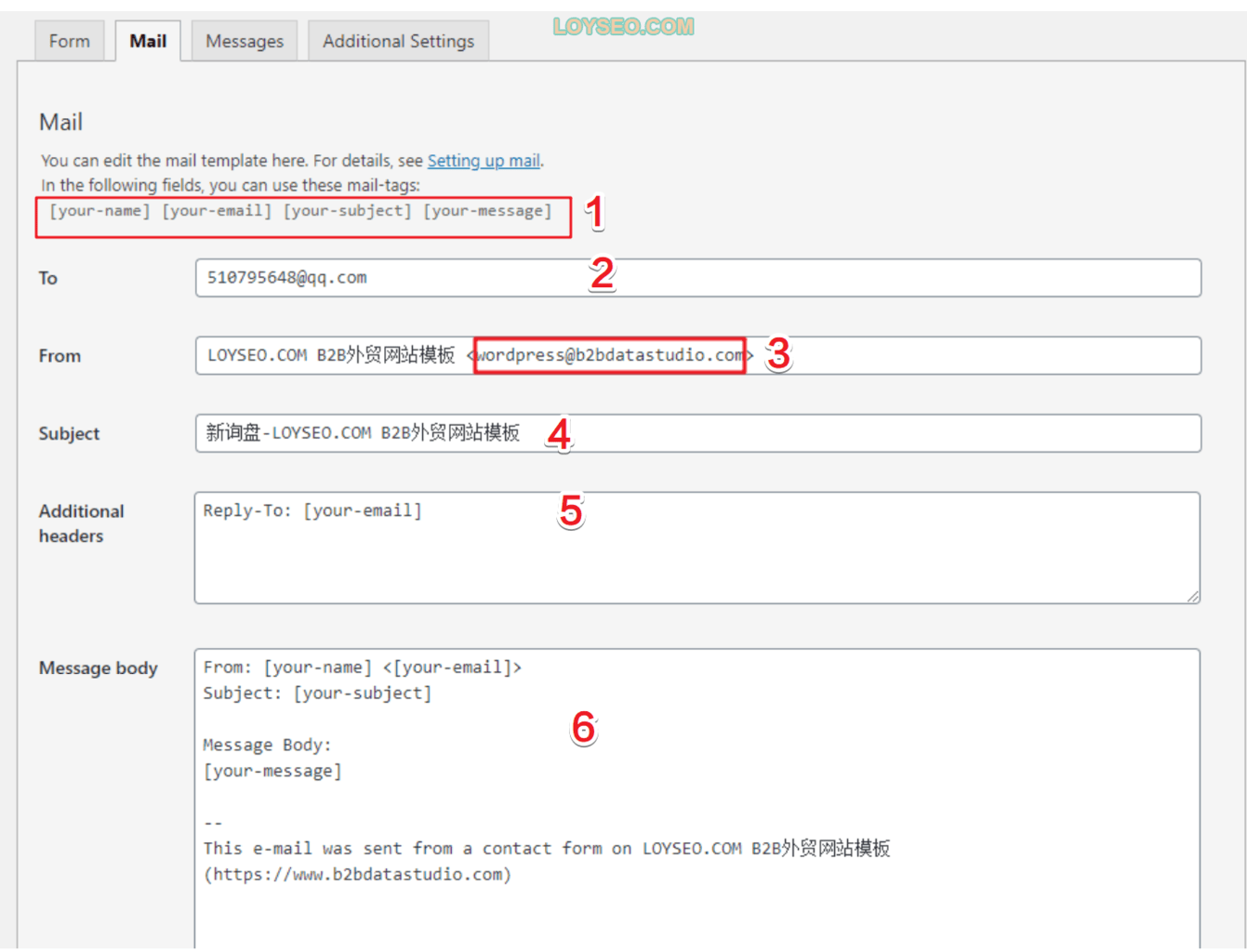Click the 'From: [your-name]' line in body
The height and width of the screenshot is (952, 1247).
tap(363, 668)
